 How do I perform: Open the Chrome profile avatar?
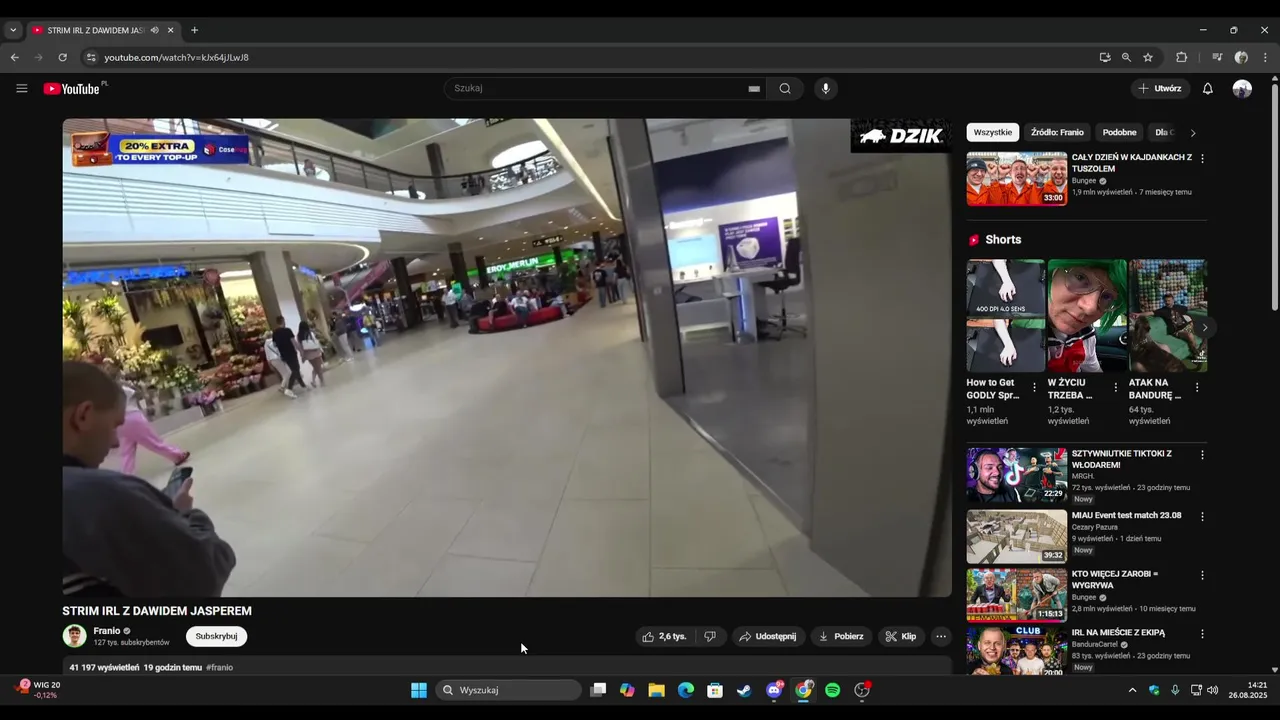click(1241, 57)
